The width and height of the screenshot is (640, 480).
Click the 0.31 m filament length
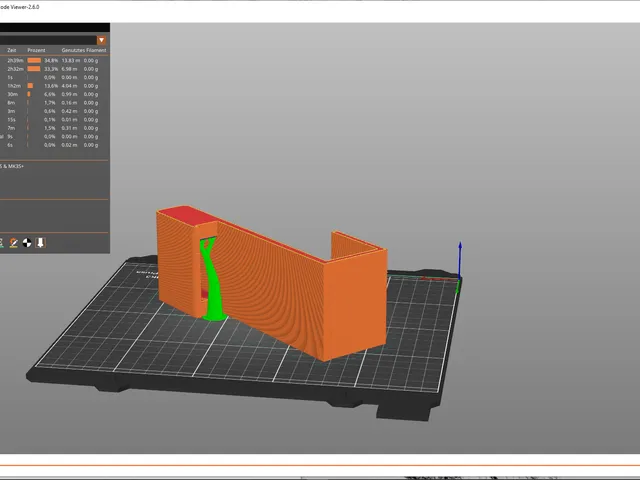point(69,128)
